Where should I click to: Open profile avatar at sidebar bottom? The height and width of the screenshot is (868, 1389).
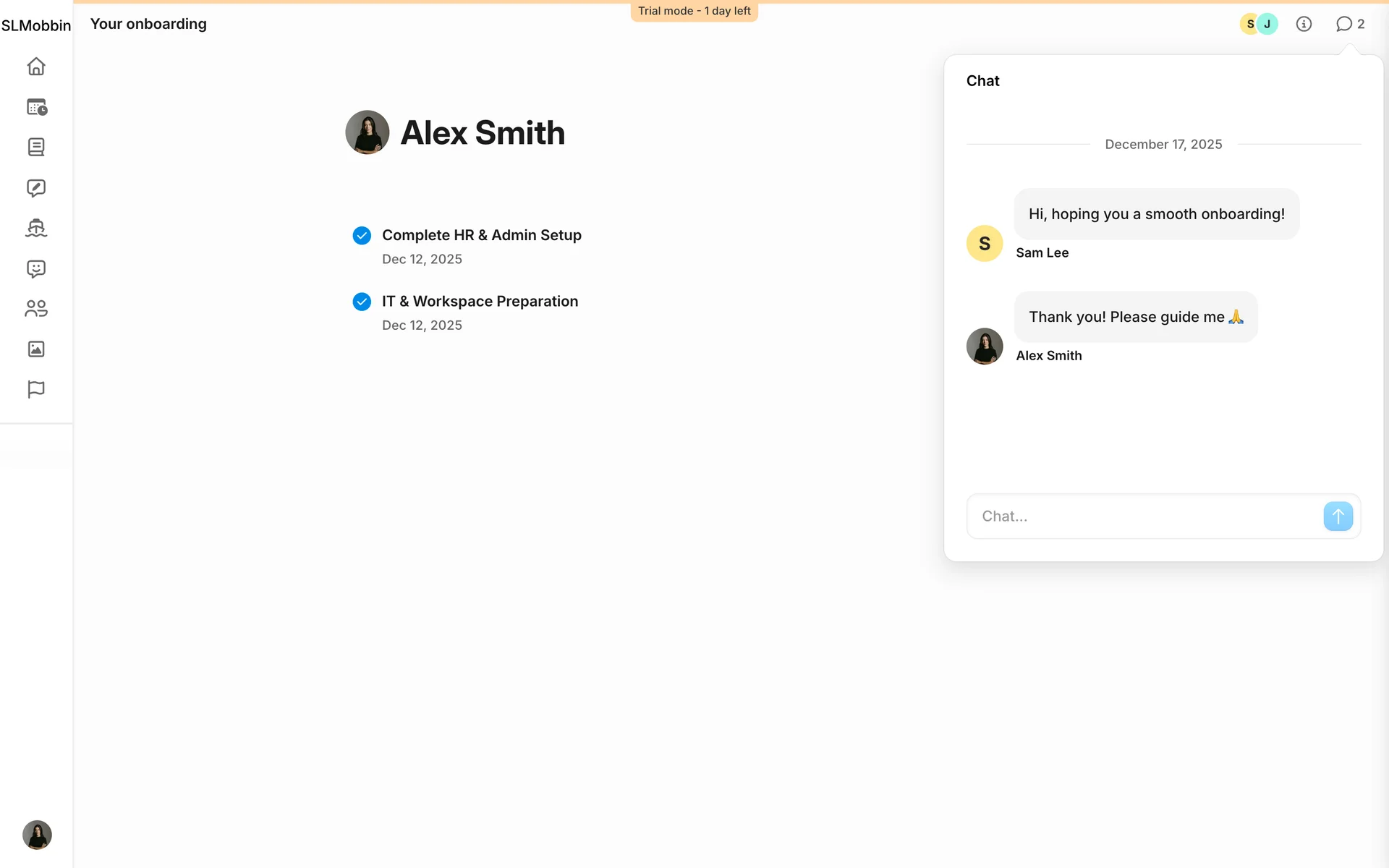pos(37,835)
